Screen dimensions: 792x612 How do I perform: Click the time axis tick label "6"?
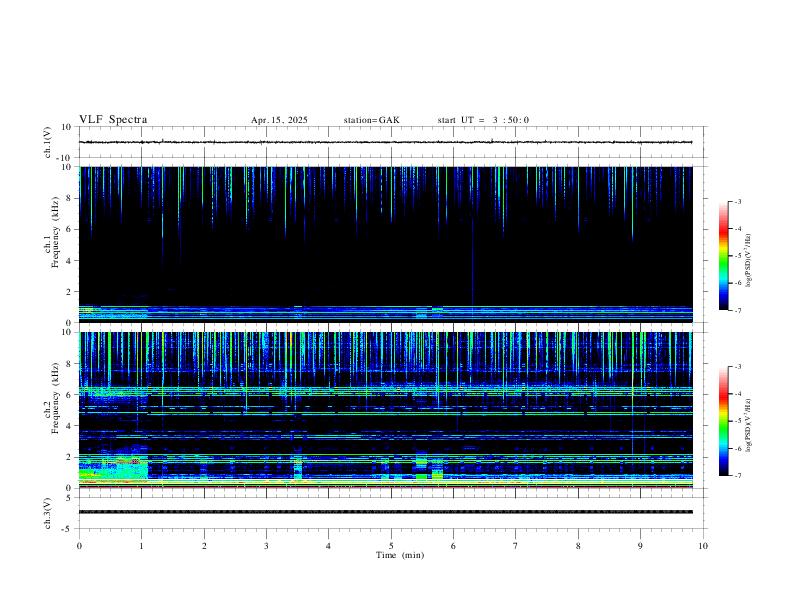point(454,546)
